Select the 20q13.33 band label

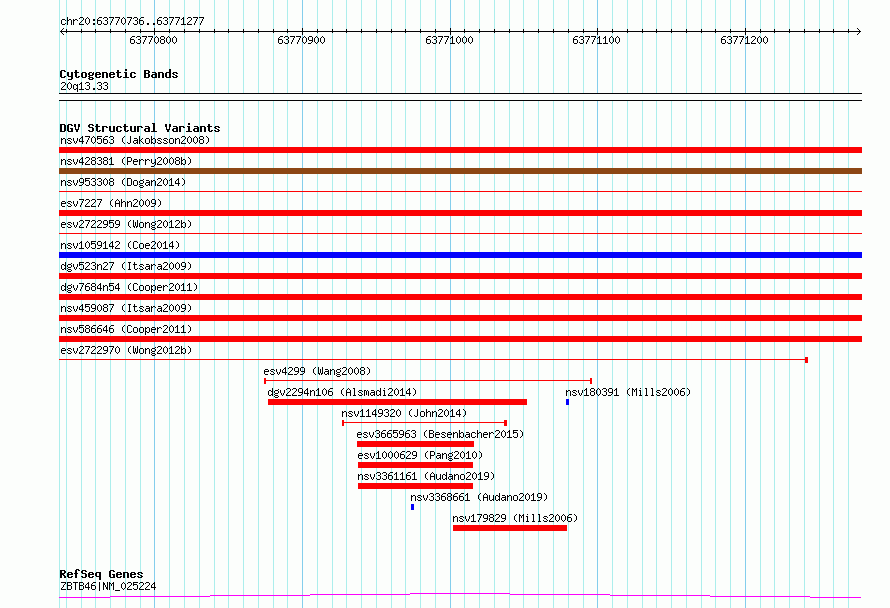(x=84, y=86)
